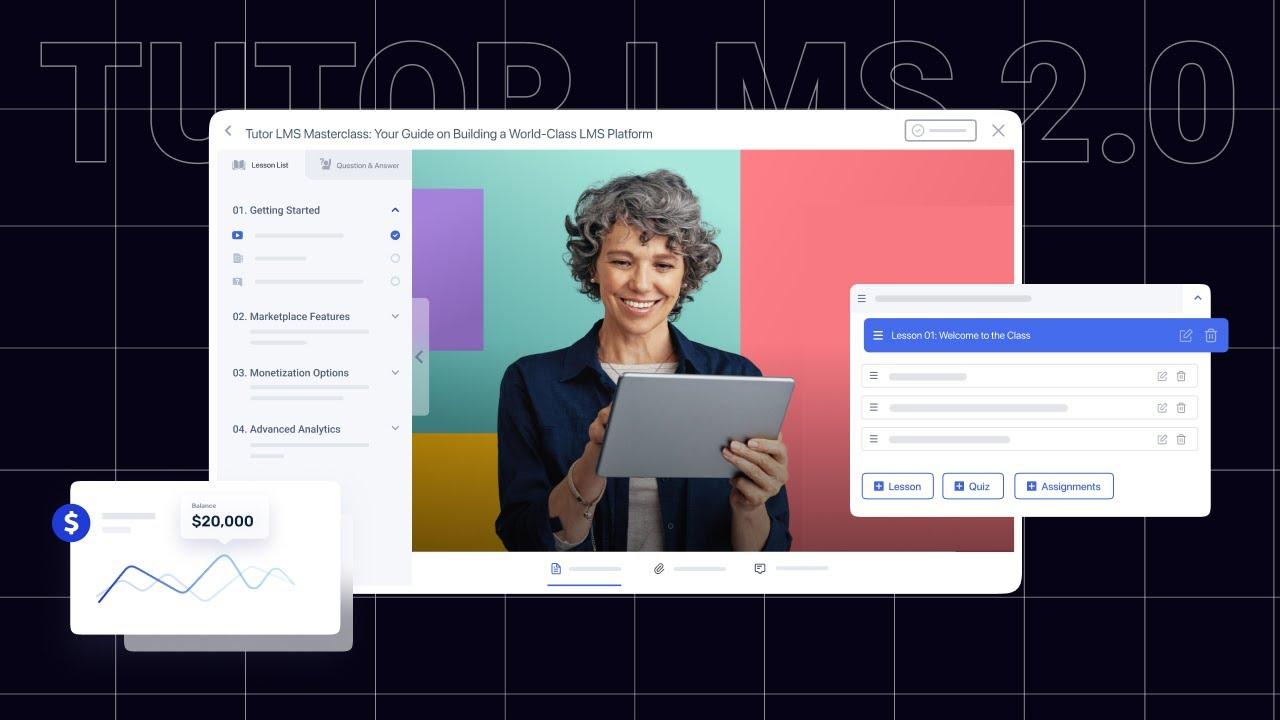Screen dimensions: 1280x720
Task: Add a new Quiz
Action: click(x=973, y=486)
